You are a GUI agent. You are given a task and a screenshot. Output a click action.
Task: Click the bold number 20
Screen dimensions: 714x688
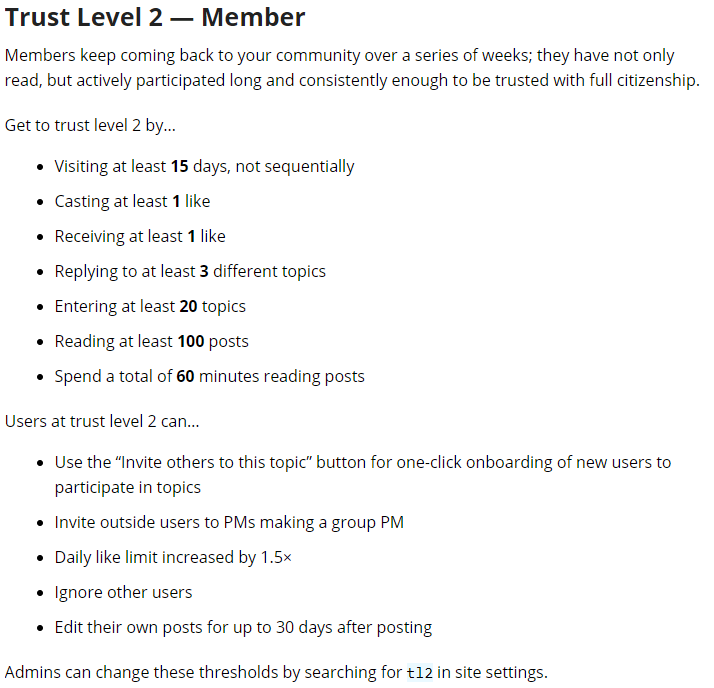(188, 306)
